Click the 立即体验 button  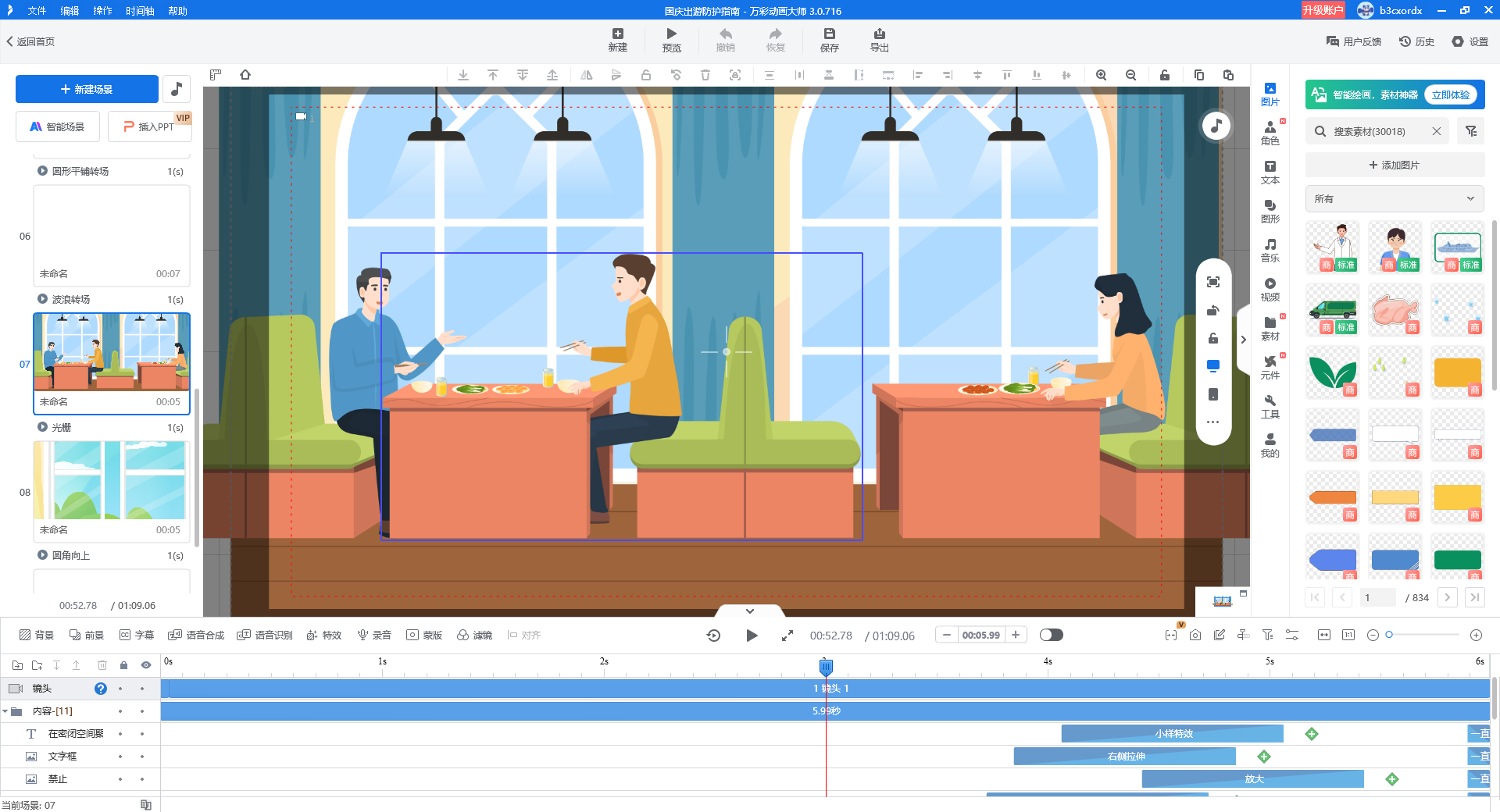[1450, 94]
